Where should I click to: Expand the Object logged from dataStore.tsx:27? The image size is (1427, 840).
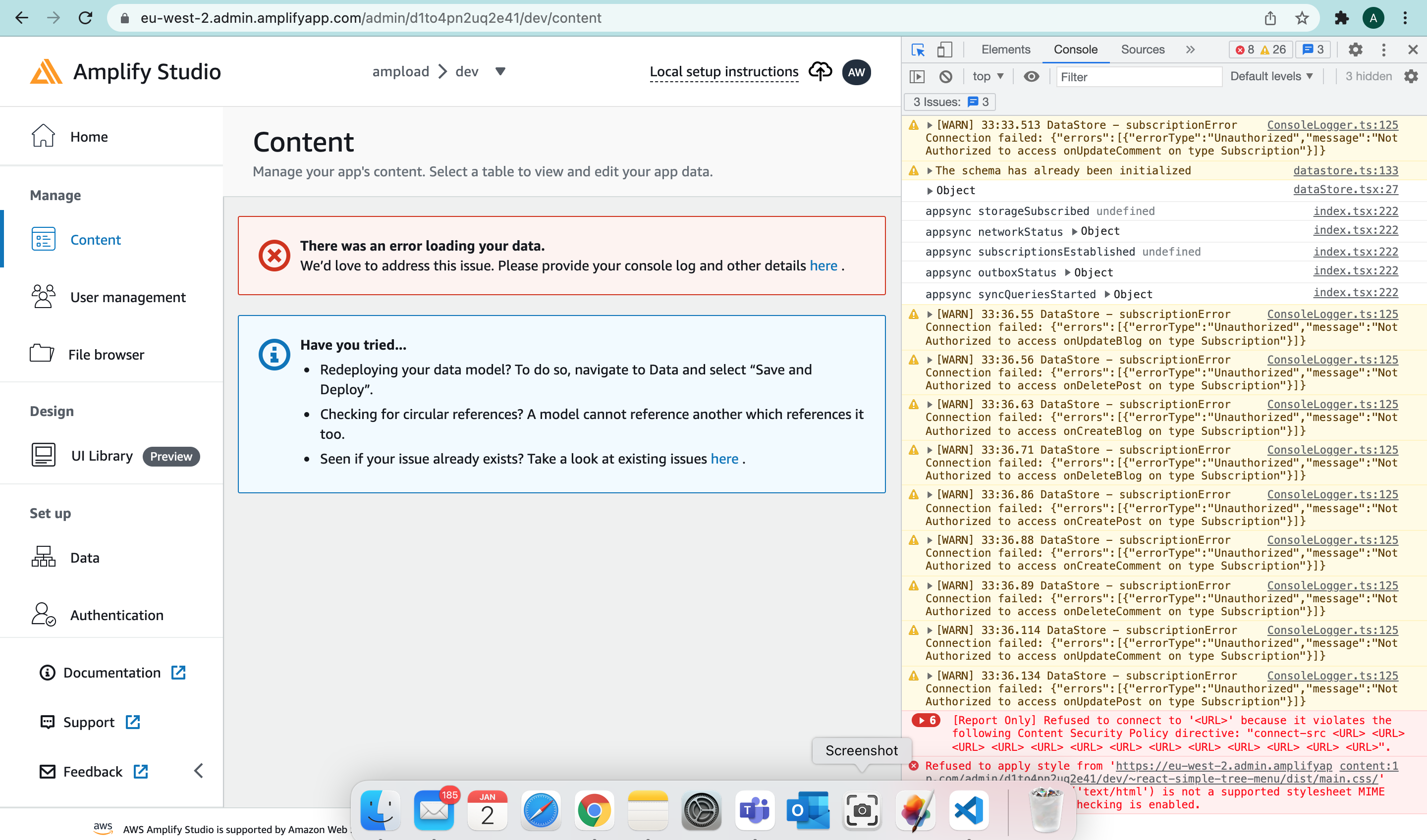pyautogui.click(x=929, y=191)
